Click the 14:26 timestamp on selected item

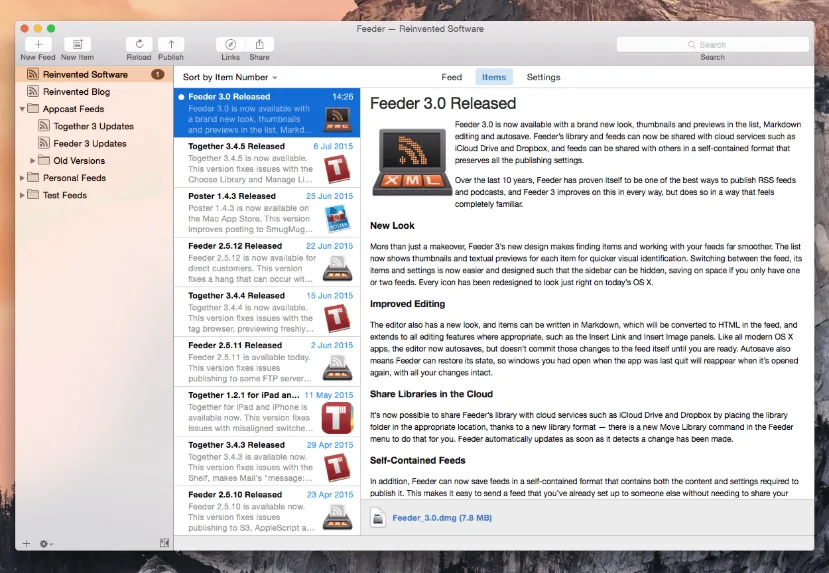coord(343,97)
